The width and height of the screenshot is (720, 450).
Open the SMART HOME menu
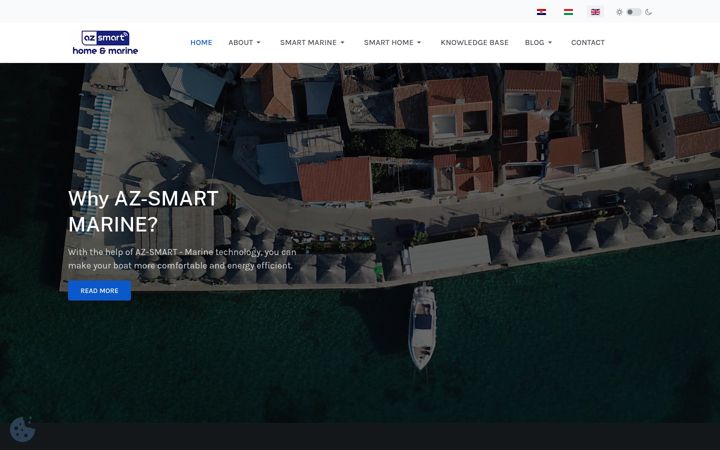pyautogui.click(x=388, y=42)
